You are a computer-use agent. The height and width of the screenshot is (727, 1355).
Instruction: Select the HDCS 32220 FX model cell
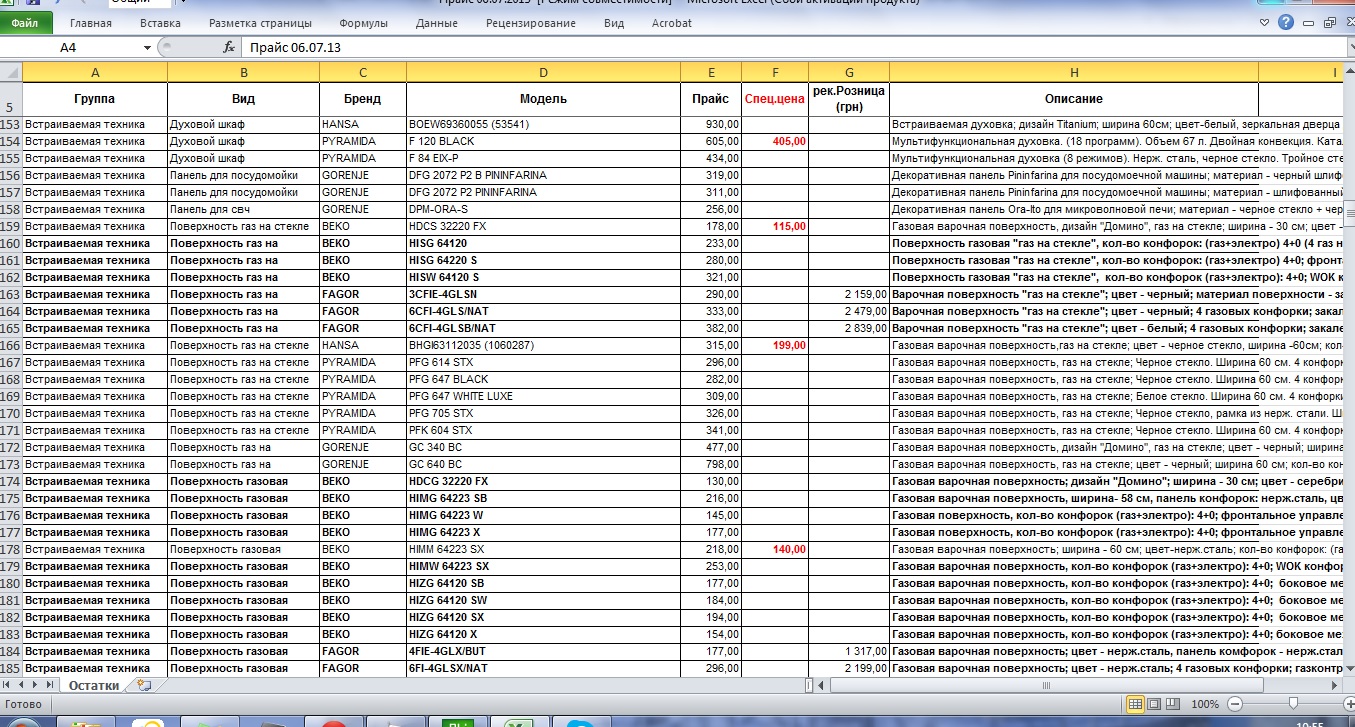[x=543, y=226]
